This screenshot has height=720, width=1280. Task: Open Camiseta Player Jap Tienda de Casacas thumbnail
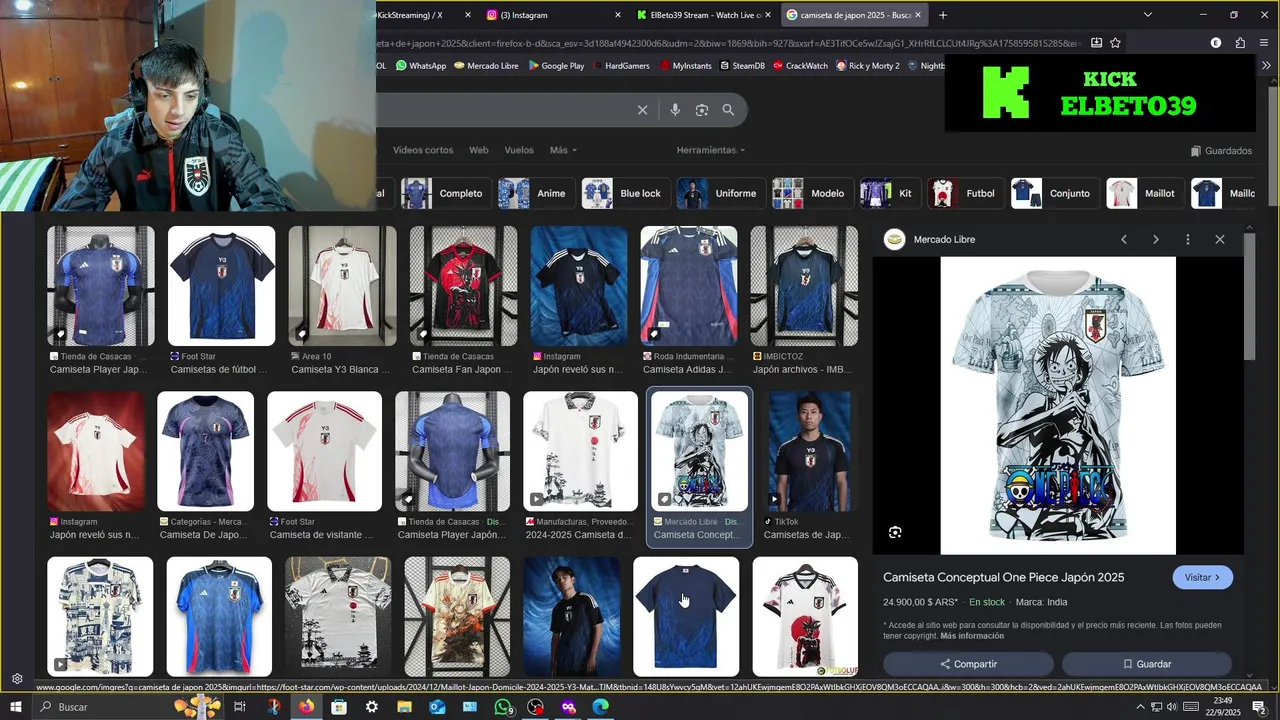click(x=101, y=286)
